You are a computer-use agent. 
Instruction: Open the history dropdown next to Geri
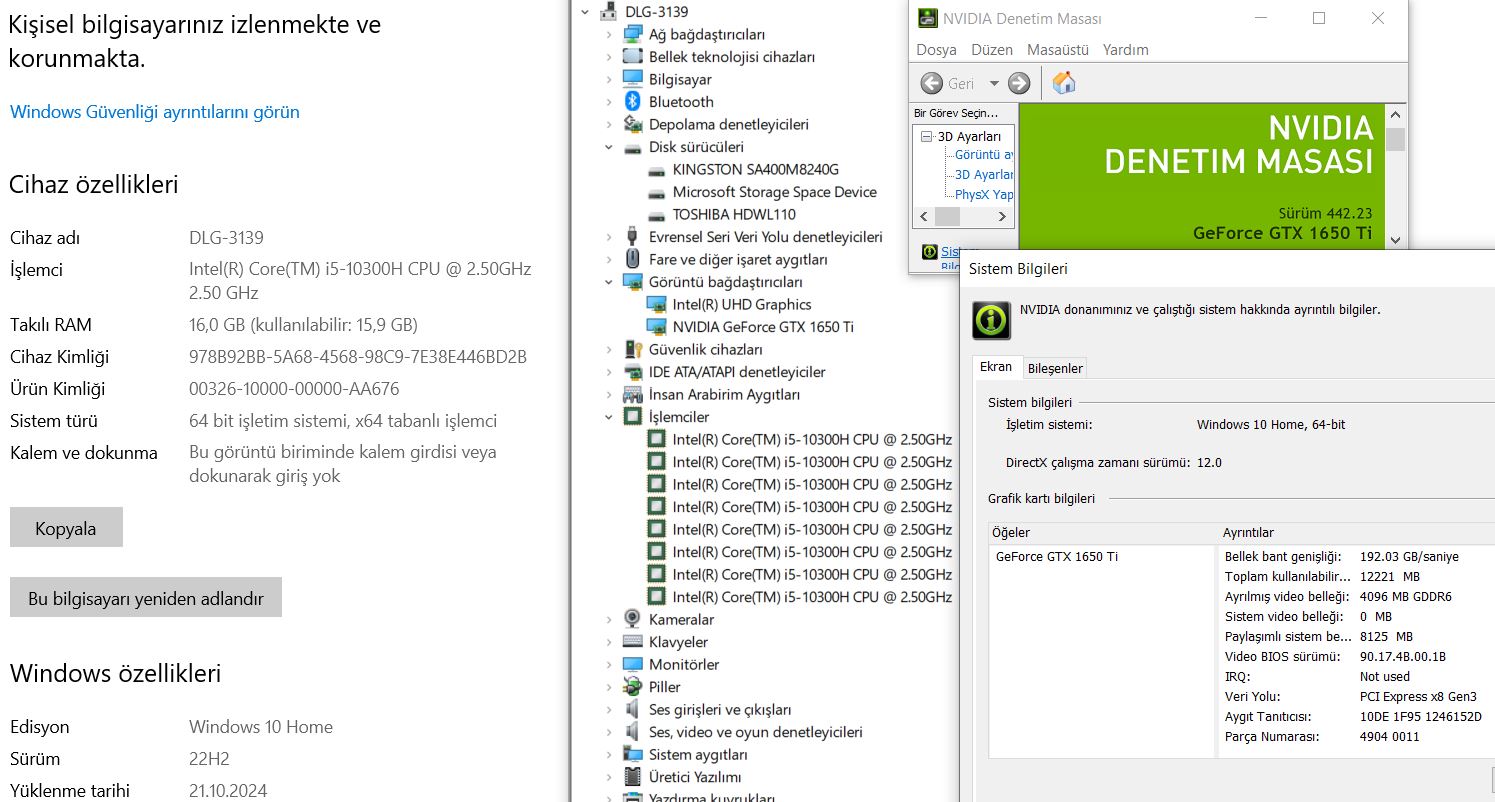994,84
